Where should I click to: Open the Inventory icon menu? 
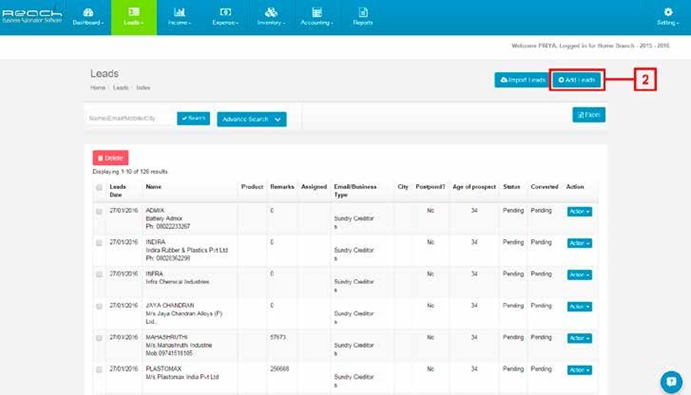coord(271,12)
